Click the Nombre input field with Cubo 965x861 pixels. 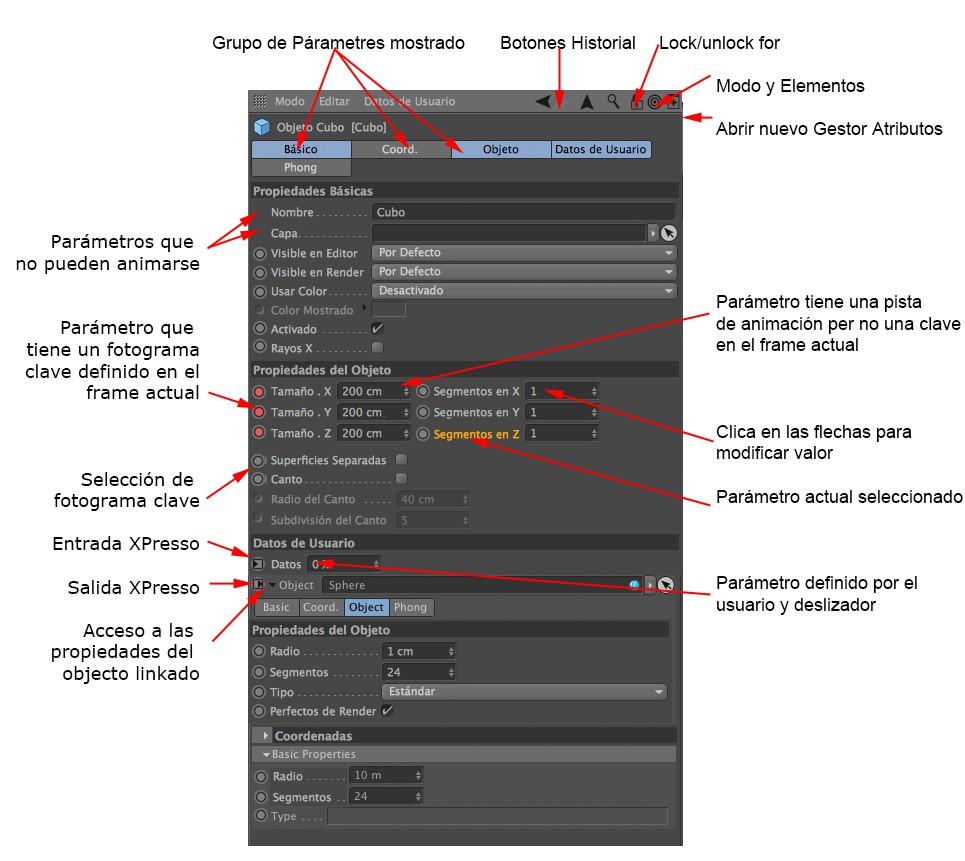pos(524,212)
